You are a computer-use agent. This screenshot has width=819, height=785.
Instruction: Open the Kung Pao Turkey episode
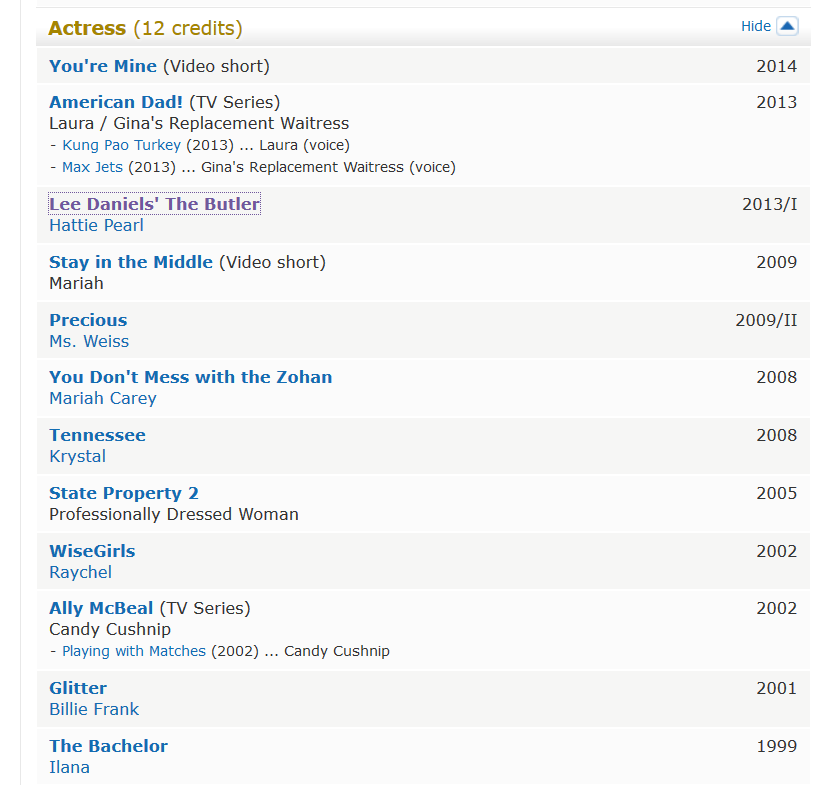(x=122, y=145)
